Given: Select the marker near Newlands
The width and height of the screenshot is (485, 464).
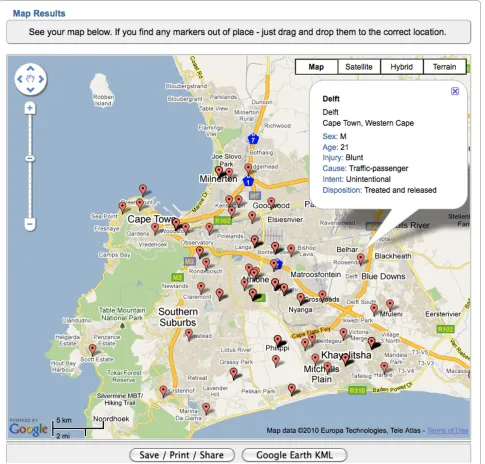Looking at the screenshot, I should [x=201, y=287].
